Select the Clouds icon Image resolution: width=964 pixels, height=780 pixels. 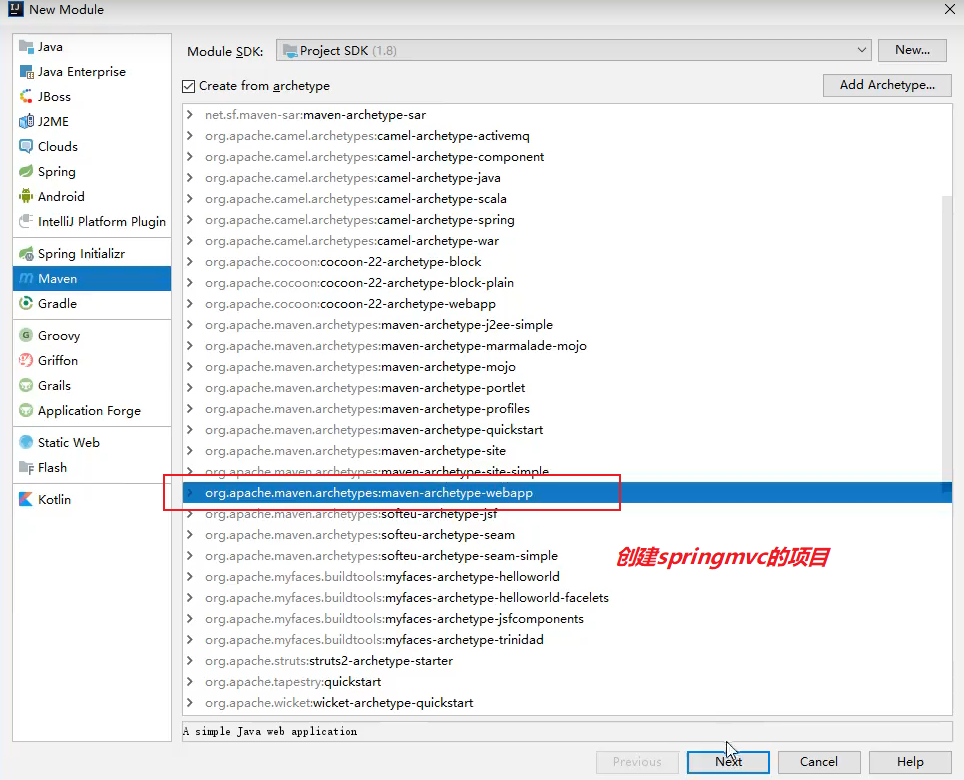click(x=26, y=146)
